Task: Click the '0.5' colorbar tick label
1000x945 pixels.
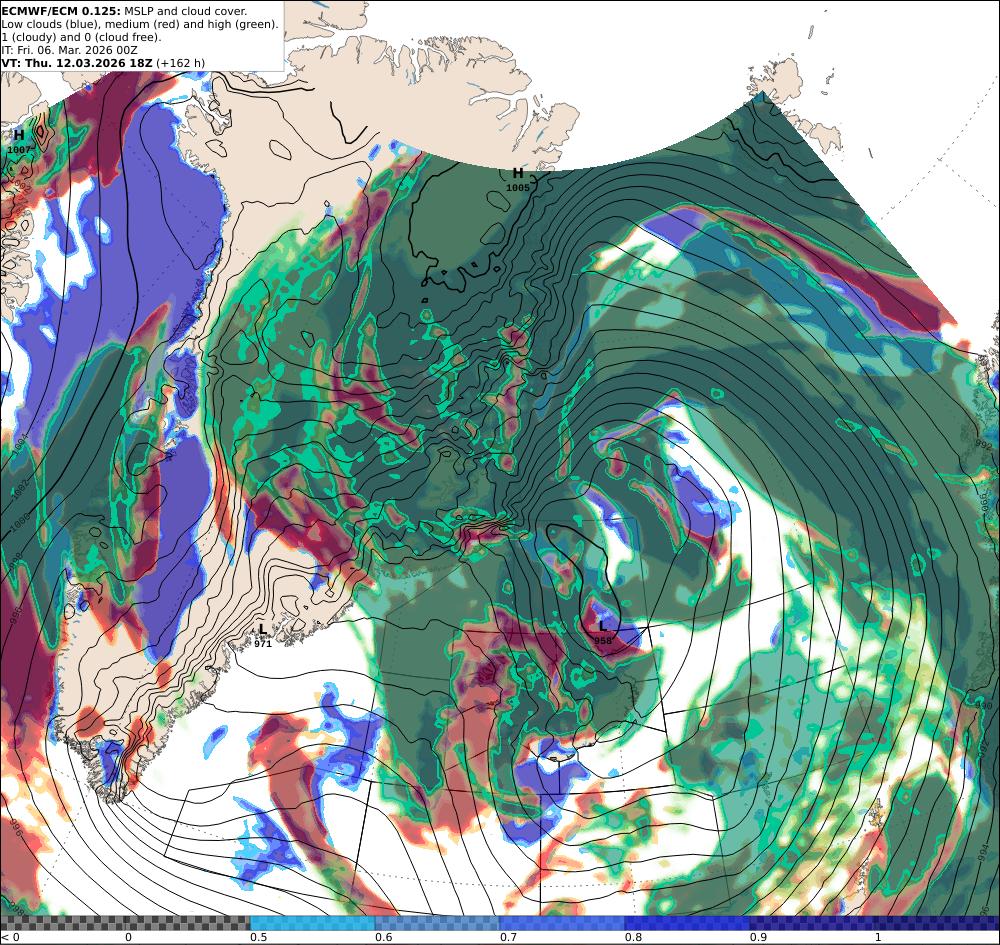Action: (x=258, y=937)
